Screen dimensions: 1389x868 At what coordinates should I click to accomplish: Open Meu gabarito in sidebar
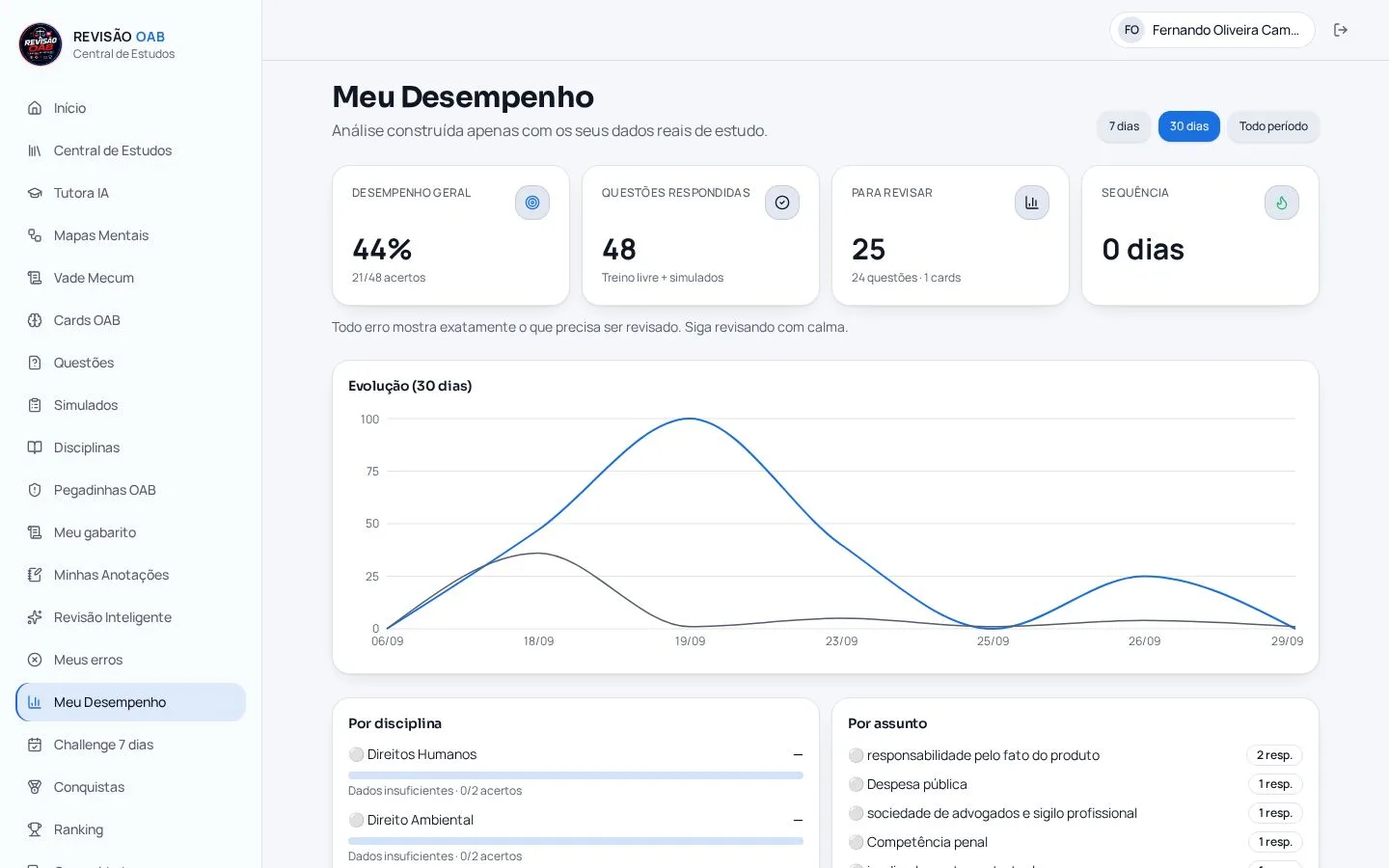pos(131,532)
